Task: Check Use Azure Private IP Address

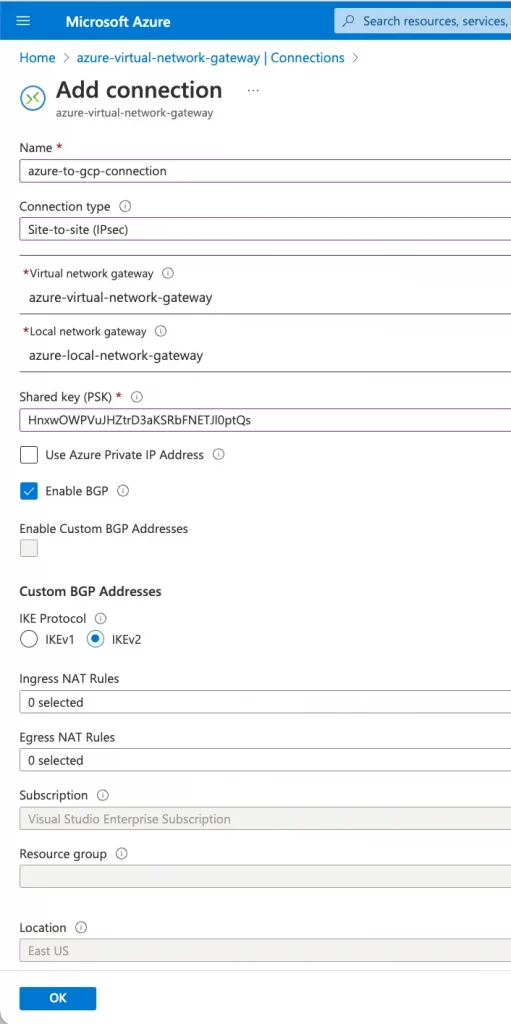Action: click(x=29, y=455)
